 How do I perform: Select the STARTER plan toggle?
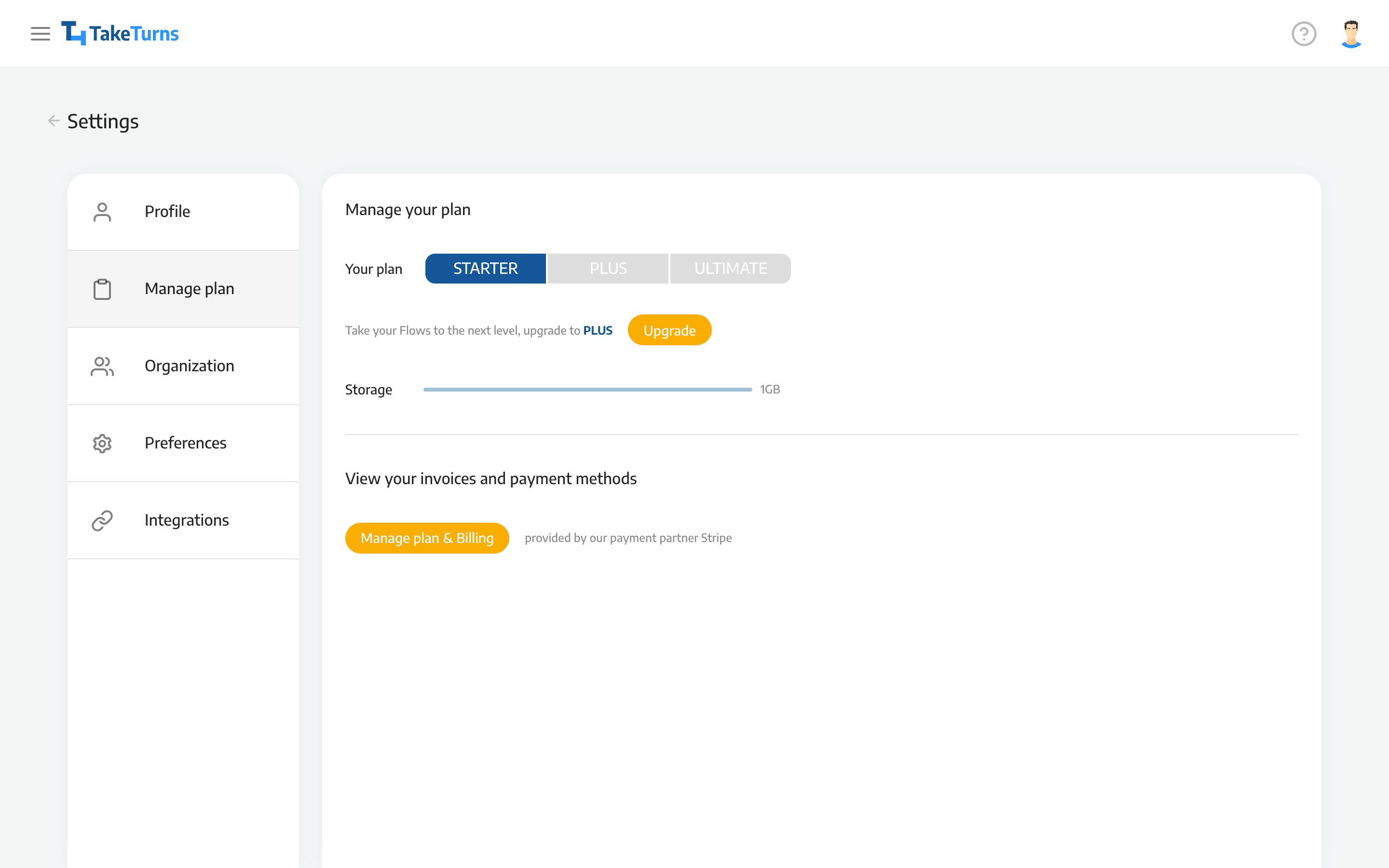coord(485,268)
